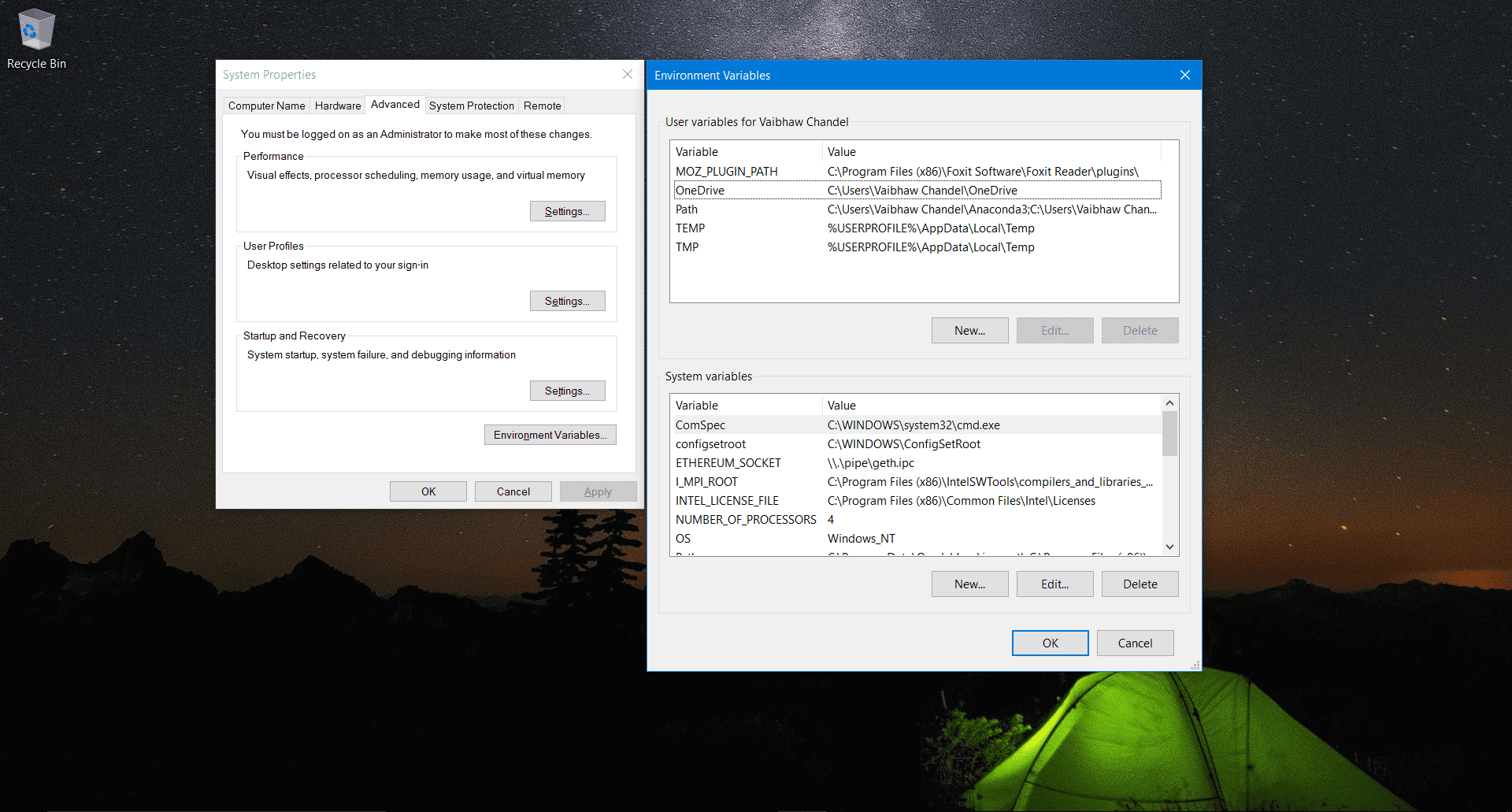Select the I_MPI_ROOT system variable
1512x812 pixels.
point(917,482)
